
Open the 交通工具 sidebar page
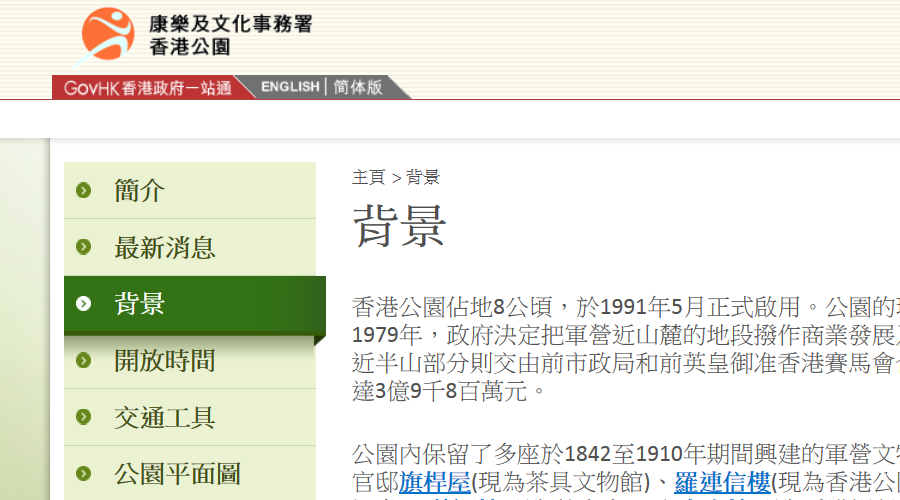(164, 417)
